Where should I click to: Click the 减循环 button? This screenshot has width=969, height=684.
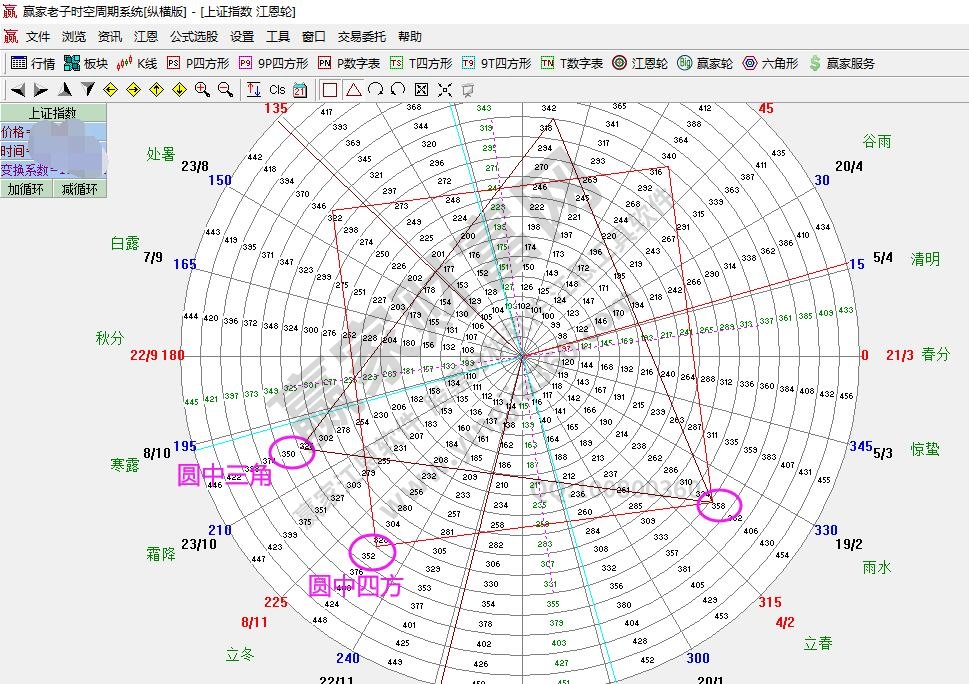coord(80,189)
